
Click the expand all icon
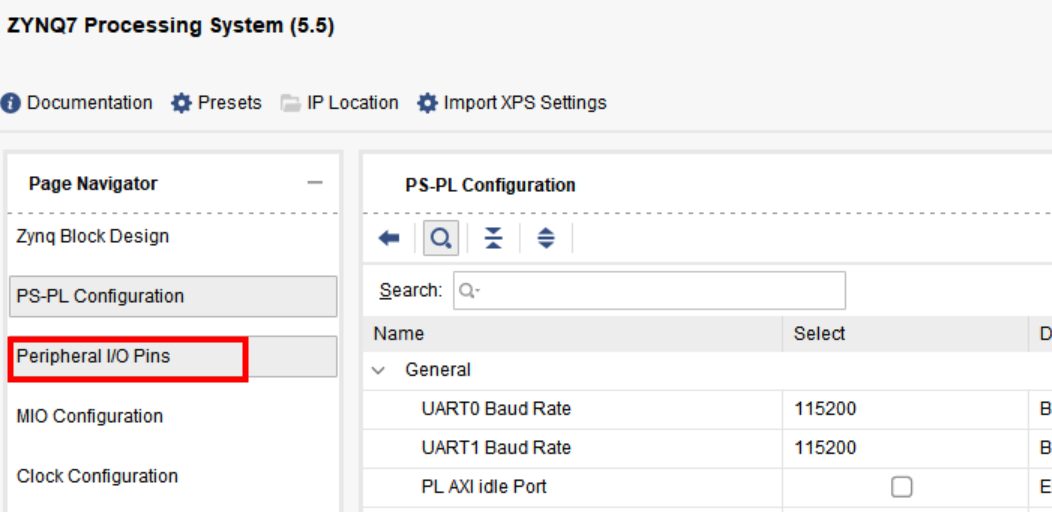click(x=546, y=238)
